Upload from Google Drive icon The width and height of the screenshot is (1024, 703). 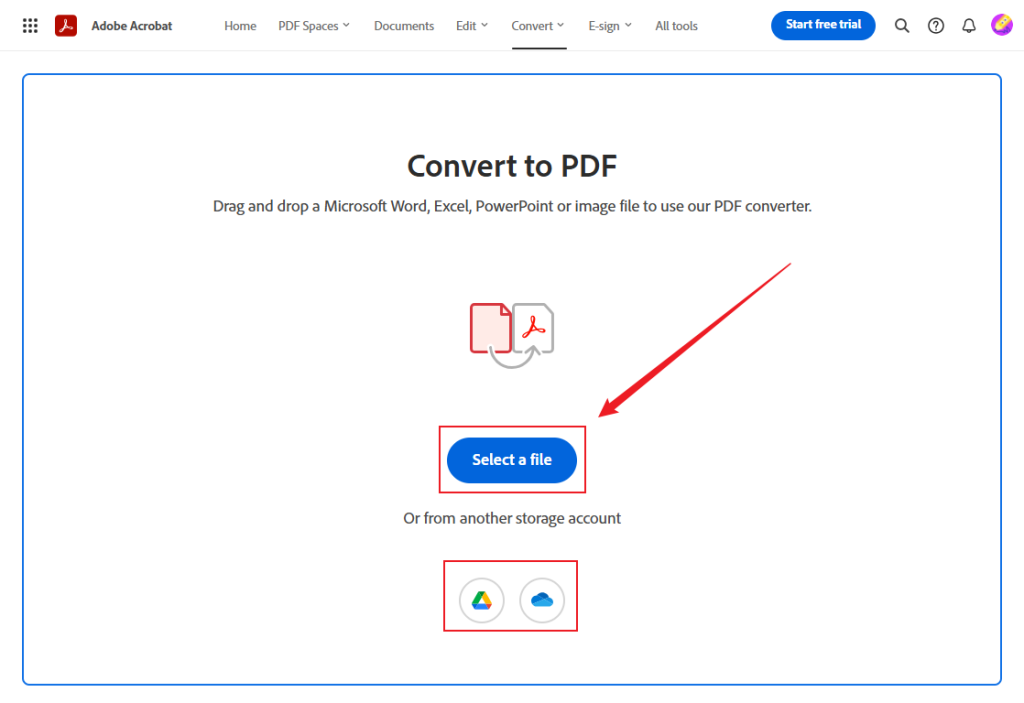tap(480, 597)
